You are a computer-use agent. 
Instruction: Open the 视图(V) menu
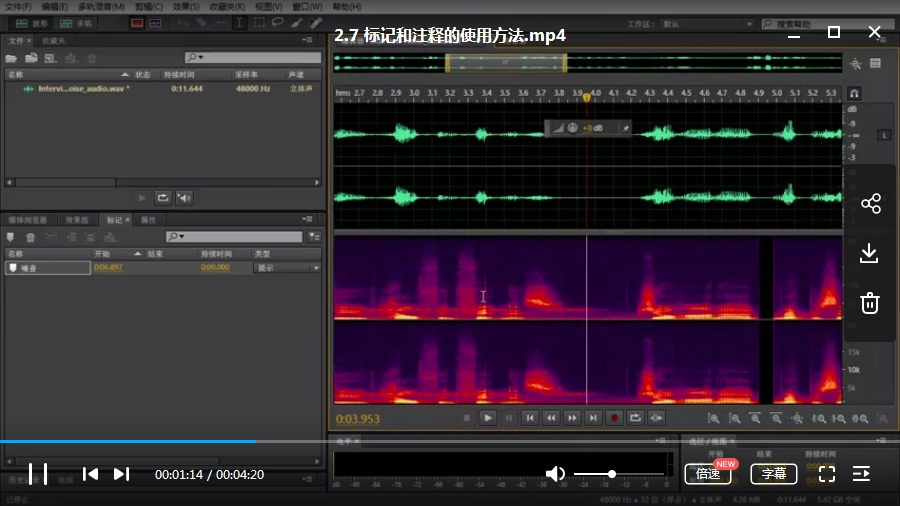coord(269,7)
